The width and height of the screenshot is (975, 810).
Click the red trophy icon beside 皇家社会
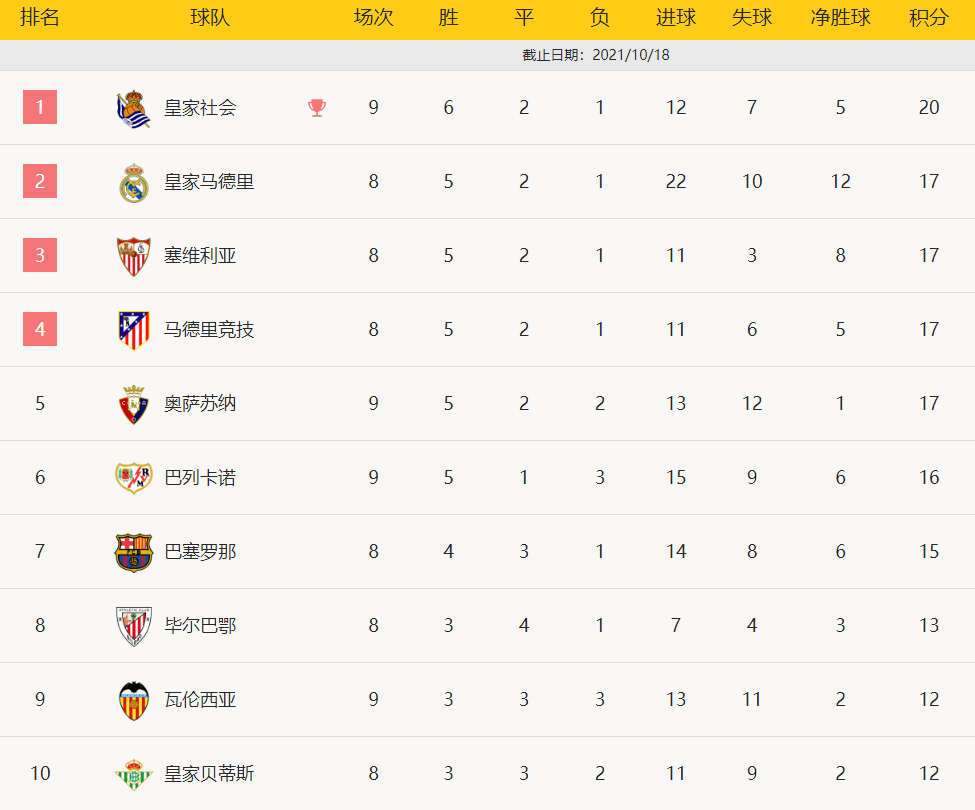click(x=317, y=108)
